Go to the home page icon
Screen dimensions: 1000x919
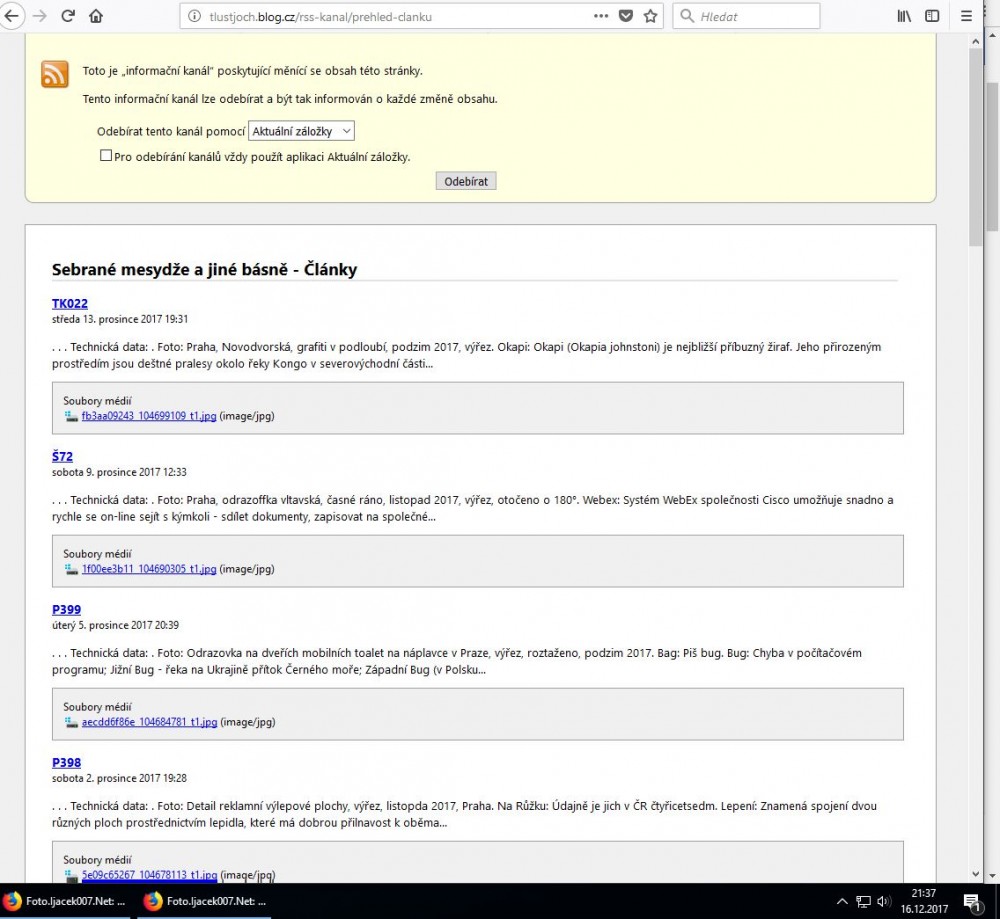[x=96, y=16]
